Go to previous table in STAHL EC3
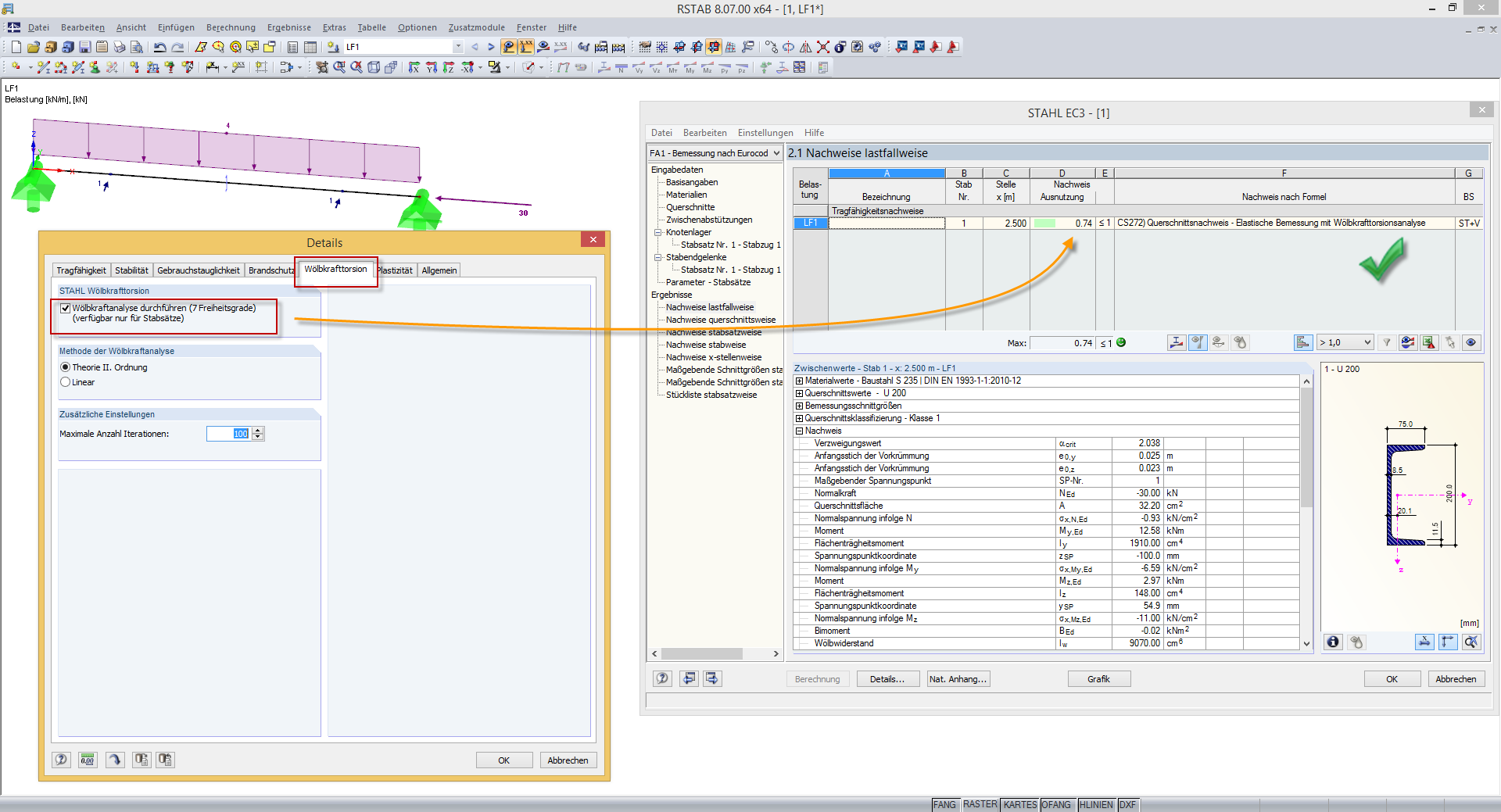This screenshot has height=812, width=1501. click(689, 678)
